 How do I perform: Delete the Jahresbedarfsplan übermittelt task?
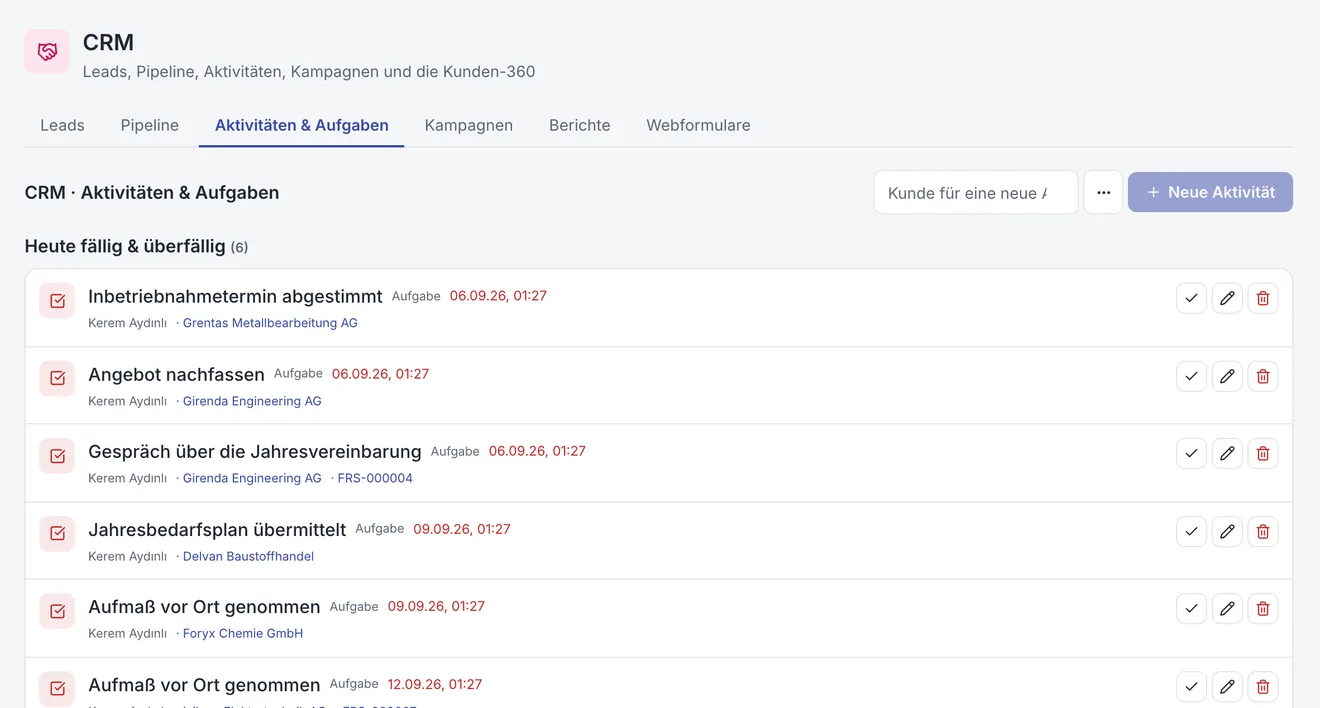tap(1263, 531)
